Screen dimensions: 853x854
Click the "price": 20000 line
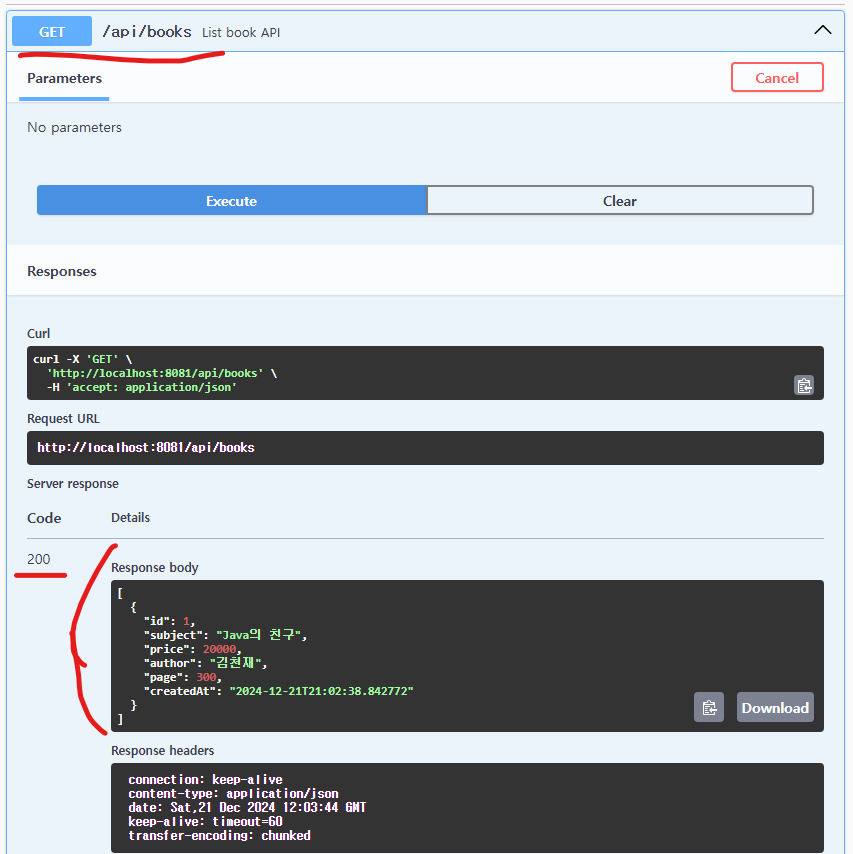(x=192, y=649)
